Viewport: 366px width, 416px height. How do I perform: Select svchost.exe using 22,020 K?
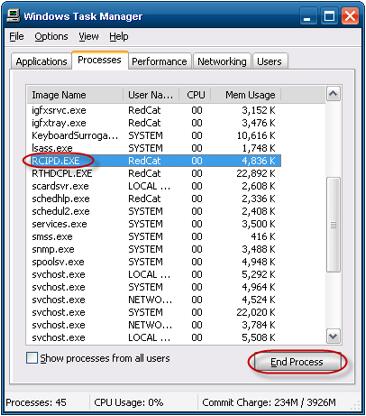[x=154, y=313]
